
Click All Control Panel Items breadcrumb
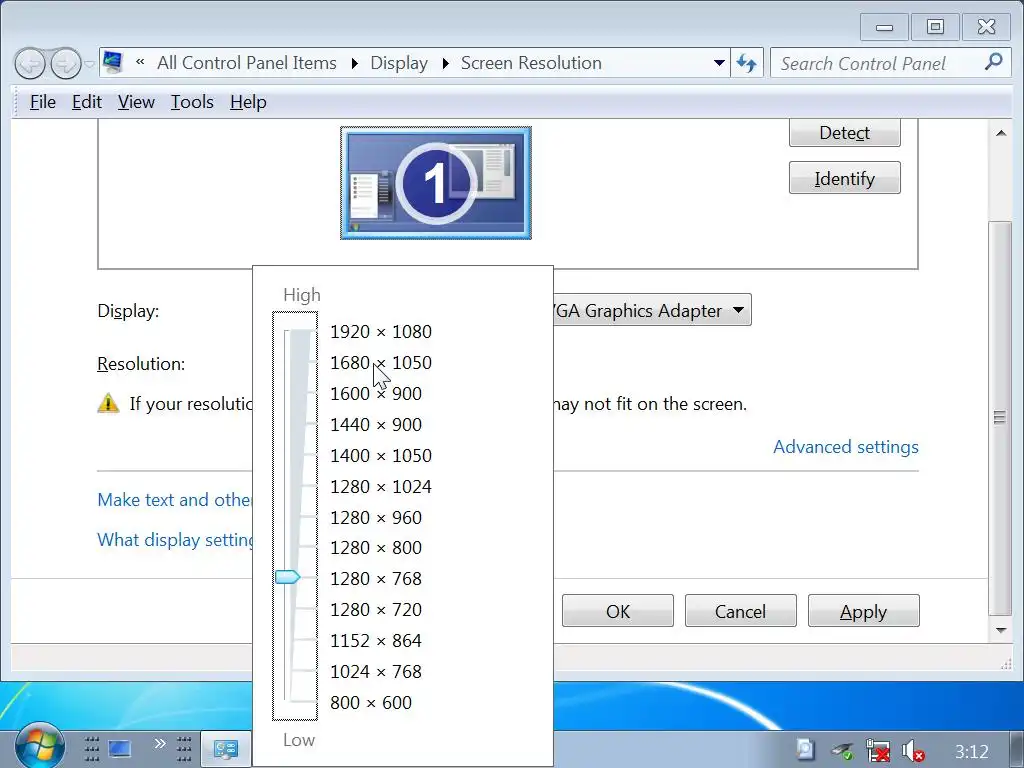pos(247,63)
